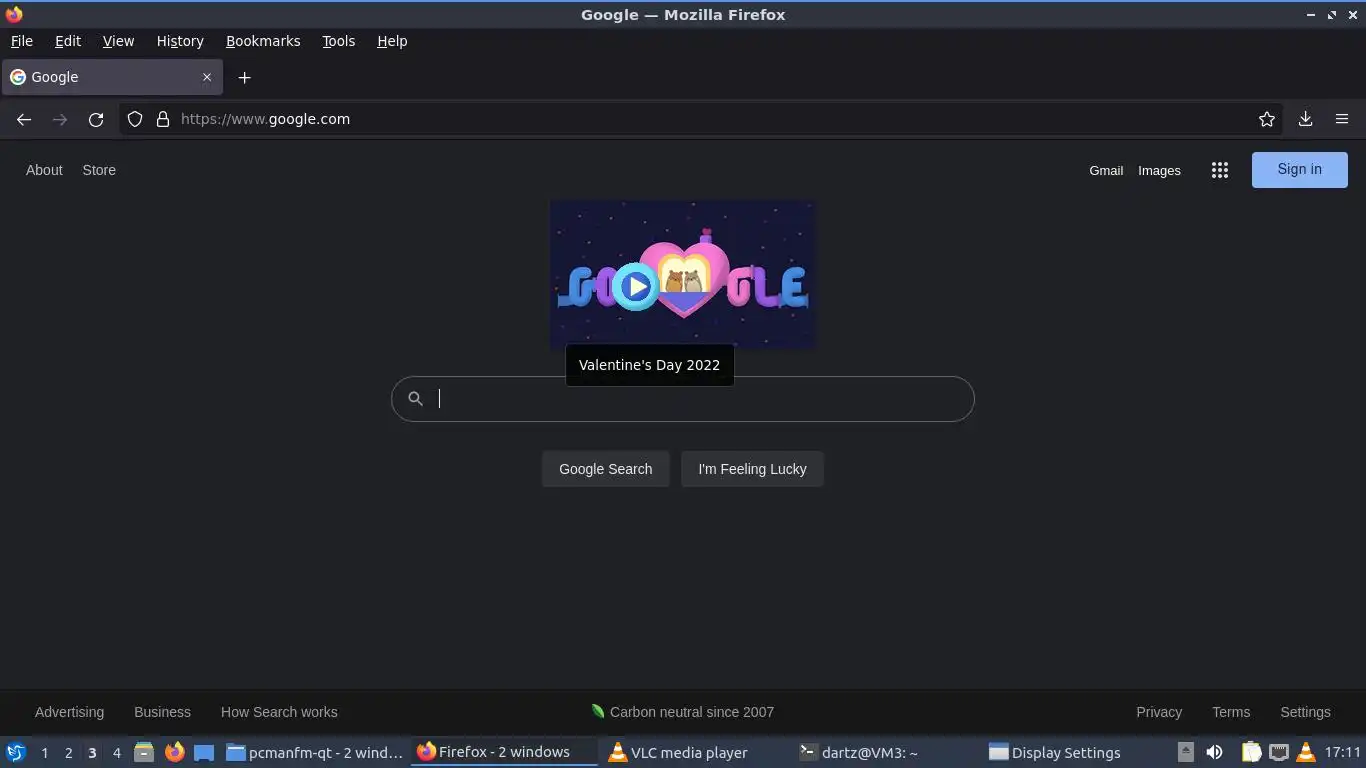
Task: Open How Search works link
Action: pyautogui.click(x=279, y=712)
